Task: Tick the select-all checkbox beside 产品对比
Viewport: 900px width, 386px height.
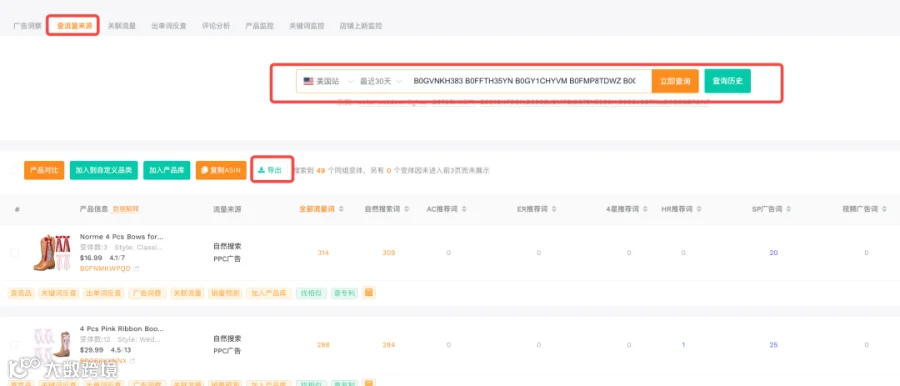Action: [x=15, y=170]
